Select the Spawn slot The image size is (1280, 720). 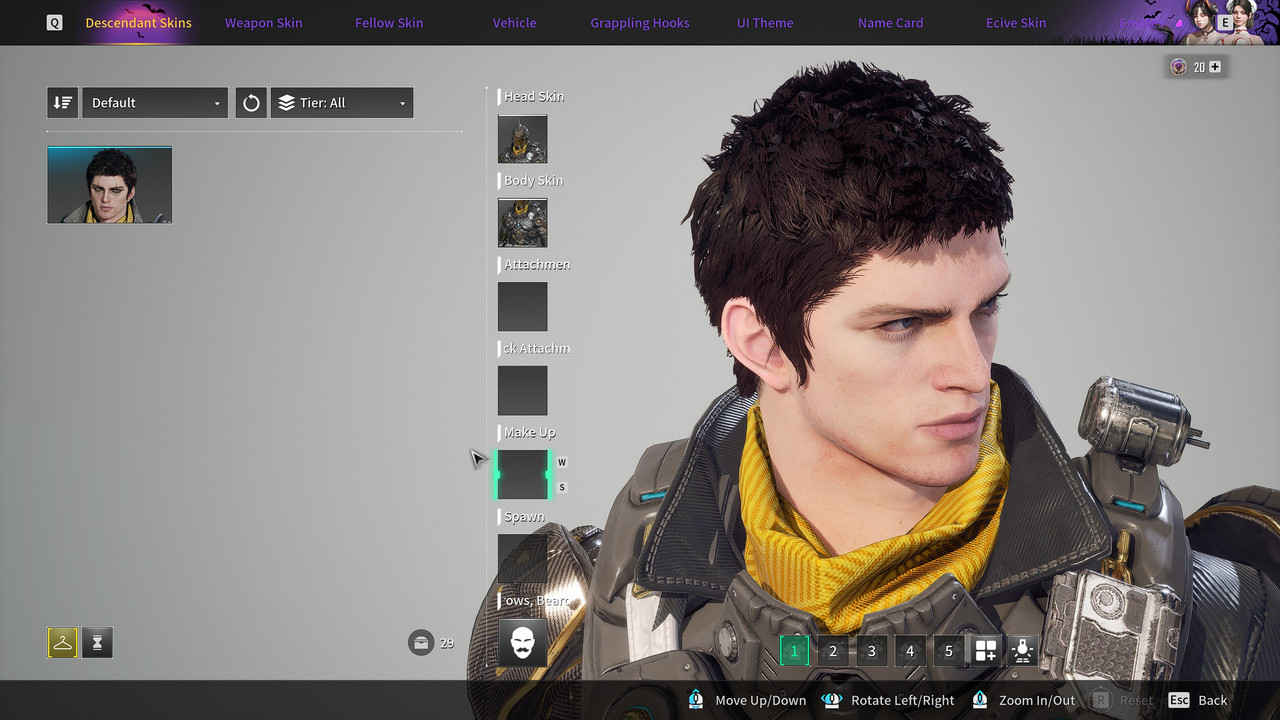[522, 558]
